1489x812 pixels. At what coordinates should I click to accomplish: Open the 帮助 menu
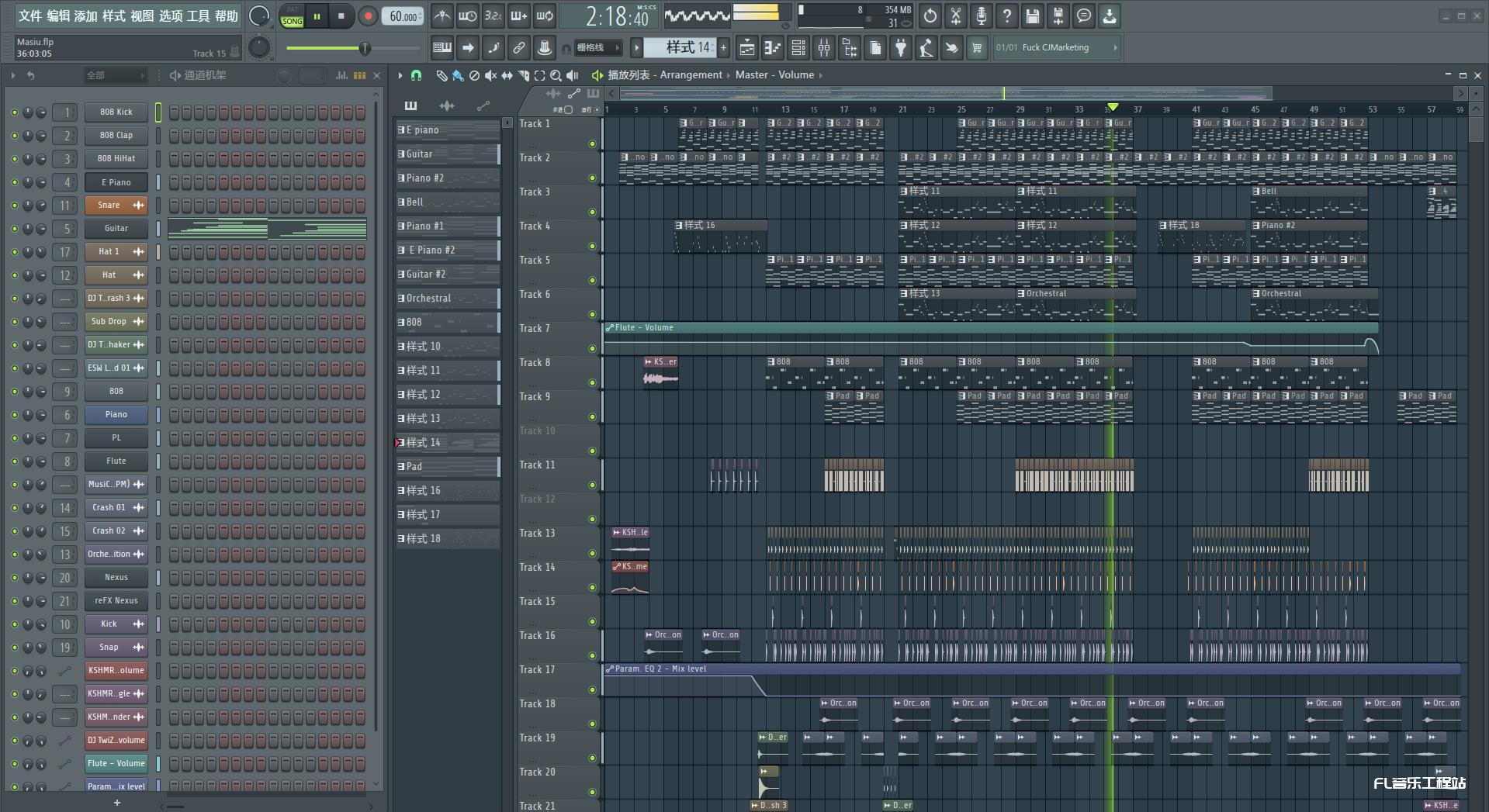tap(227, 16)
